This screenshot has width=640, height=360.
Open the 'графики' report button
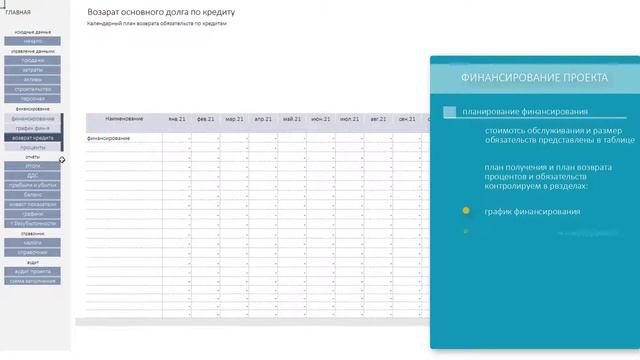[33, 214]
